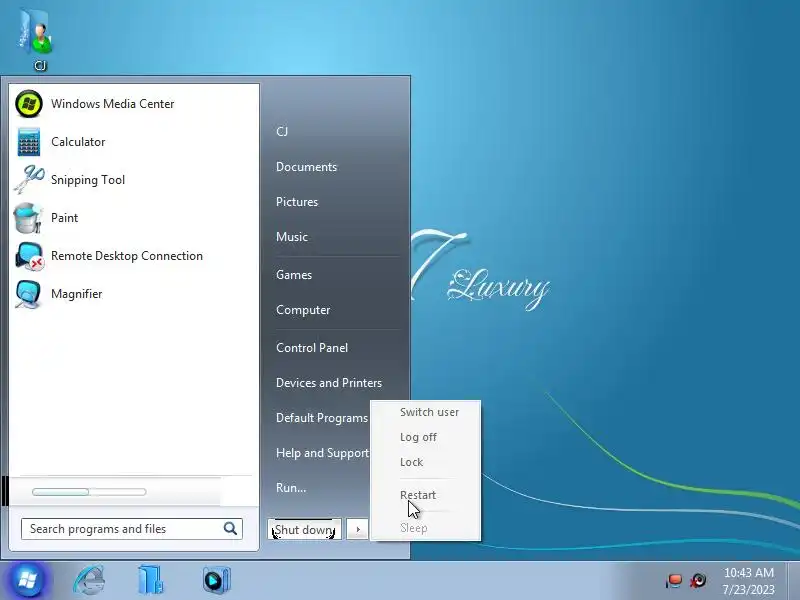Click the network tray icon

[x=674, y=581]
